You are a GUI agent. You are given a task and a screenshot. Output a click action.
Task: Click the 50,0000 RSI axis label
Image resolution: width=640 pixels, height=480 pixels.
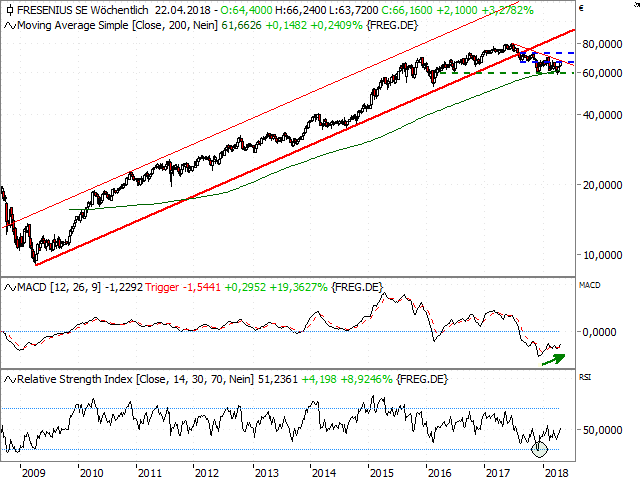[602, 430]
